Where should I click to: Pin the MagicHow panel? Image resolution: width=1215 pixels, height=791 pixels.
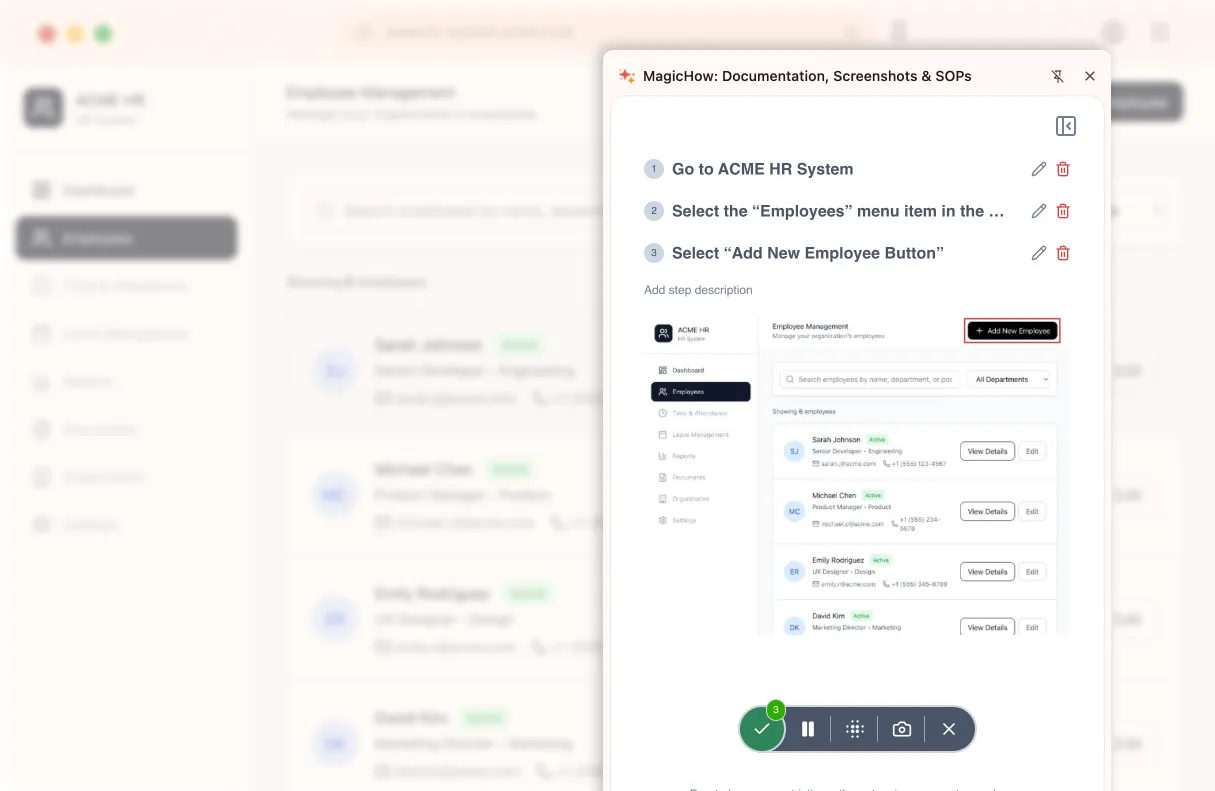coord(1058,76)
